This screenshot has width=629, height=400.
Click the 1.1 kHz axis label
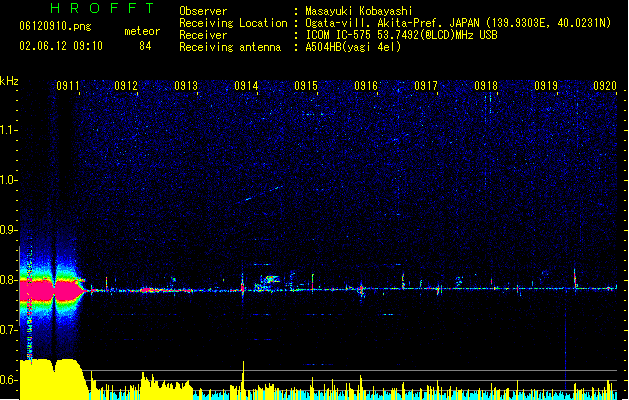(8, 130)
